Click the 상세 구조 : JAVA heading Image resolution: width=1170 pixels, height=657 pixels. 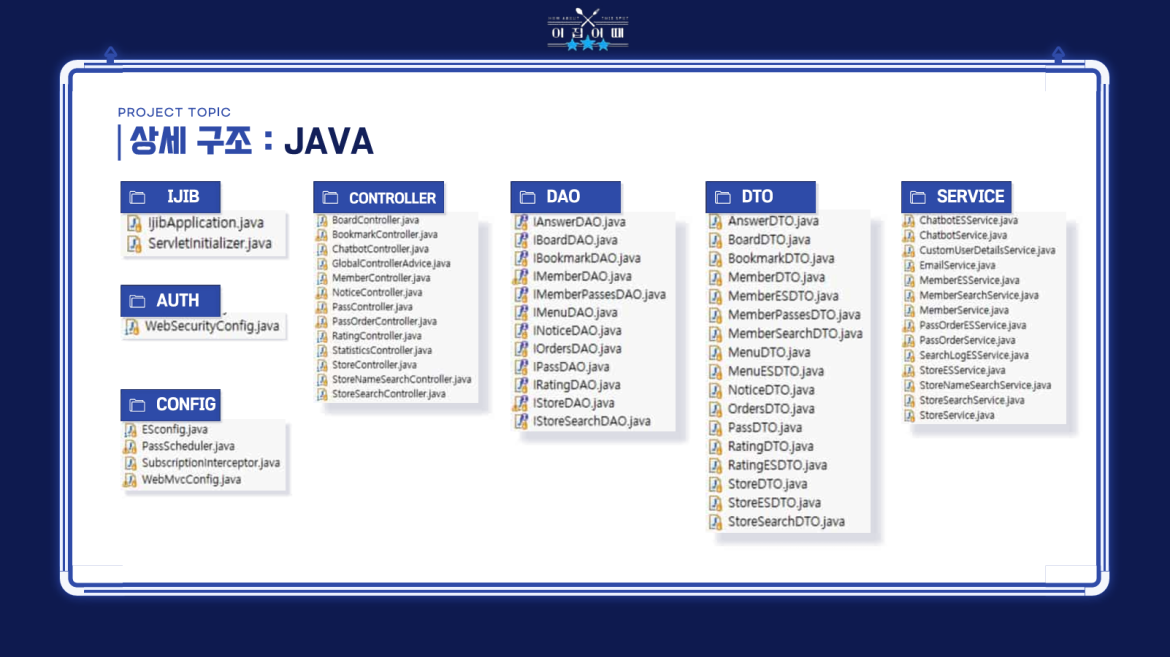click(251, 141)
